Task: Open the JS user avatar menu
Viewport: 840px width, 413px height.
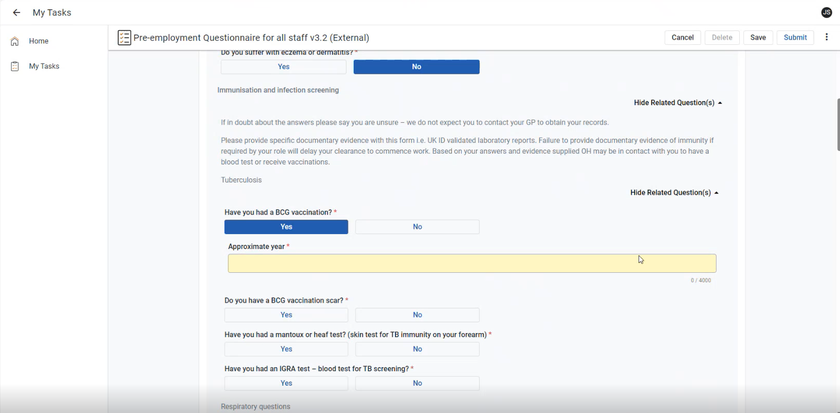Action: click(x=827, y=12)
